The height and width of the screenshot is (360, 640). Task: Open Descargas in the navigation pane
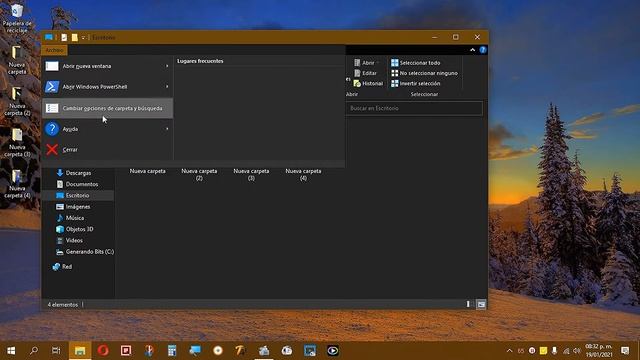78,173
